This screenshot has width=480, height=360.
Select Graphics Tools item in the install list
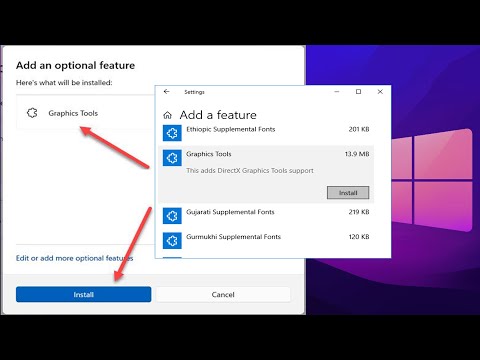click(x=85, y=113)
